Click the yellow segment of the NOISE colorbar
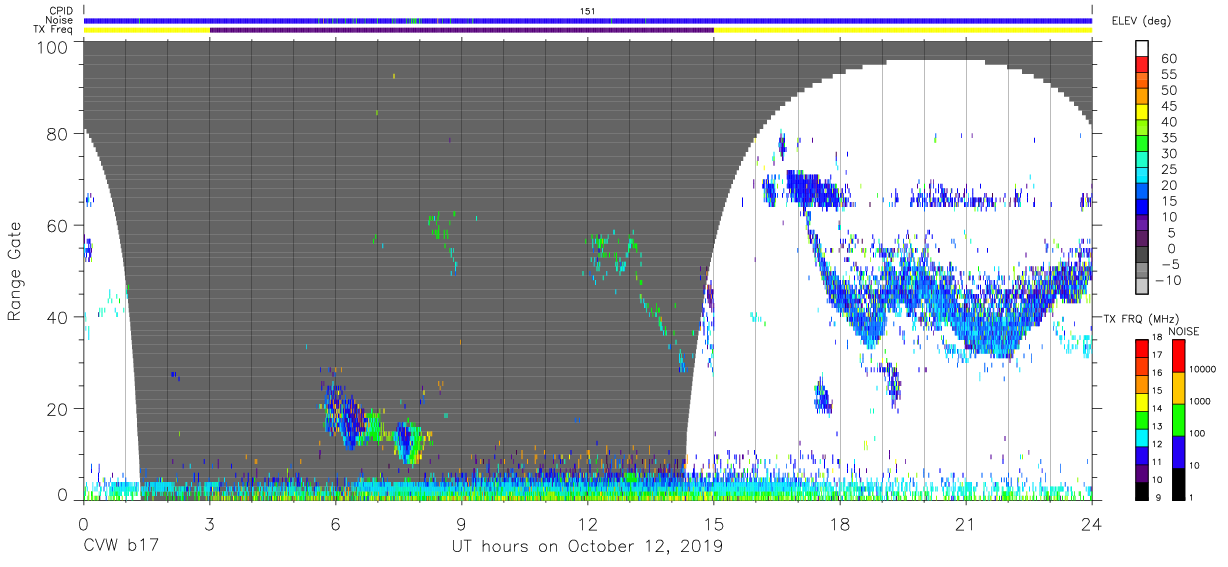 [x=1181, y=388]
